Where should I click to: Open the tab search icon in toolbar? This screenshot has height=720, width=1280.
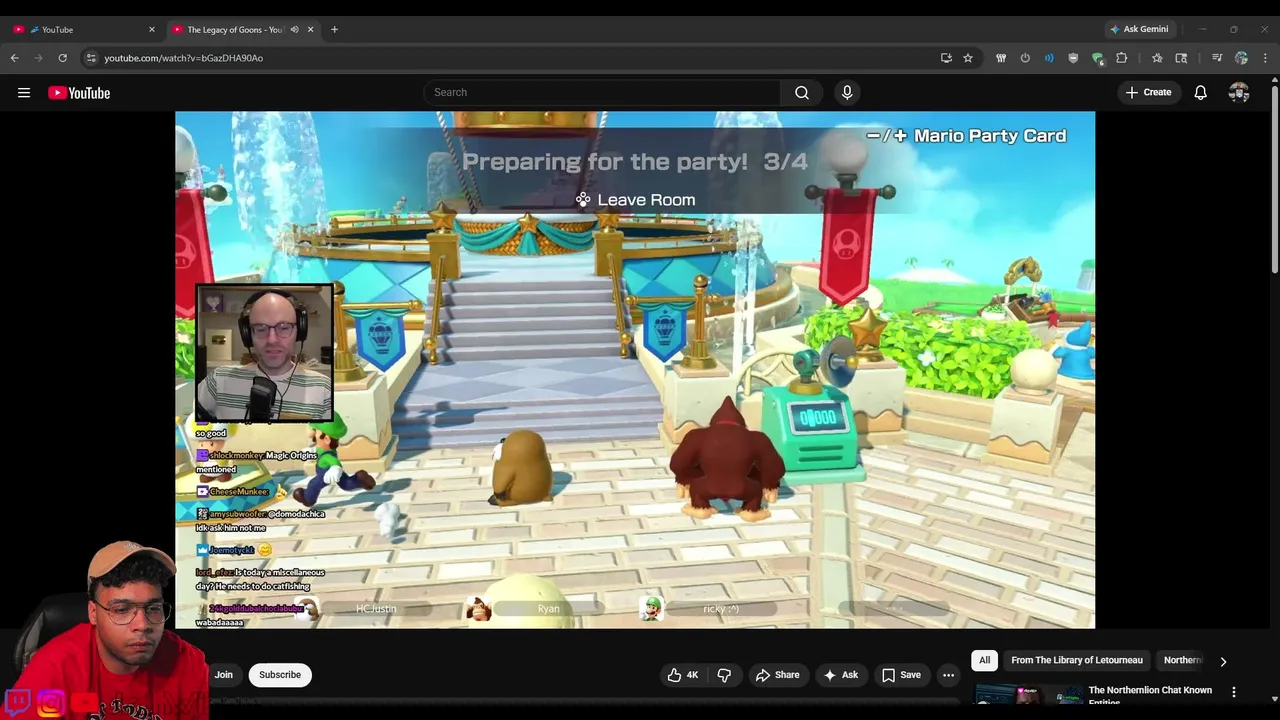[x=1181, y=58]
